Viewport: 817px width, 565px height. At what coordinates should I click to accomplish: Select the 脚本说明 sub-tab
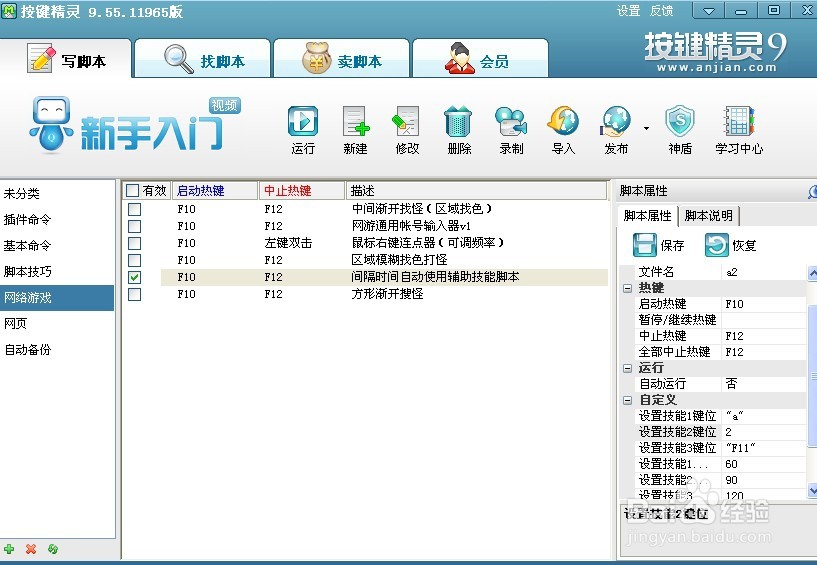[x=709, y=216]
